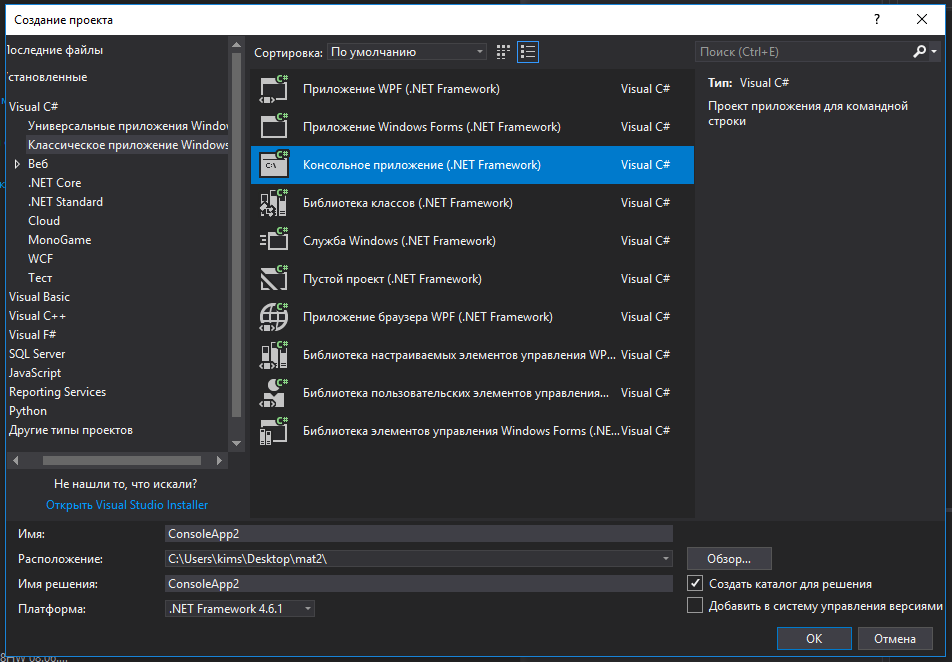Select 'WCF' category
Viewport: 952px width, 662px height.
click(40, 259)
